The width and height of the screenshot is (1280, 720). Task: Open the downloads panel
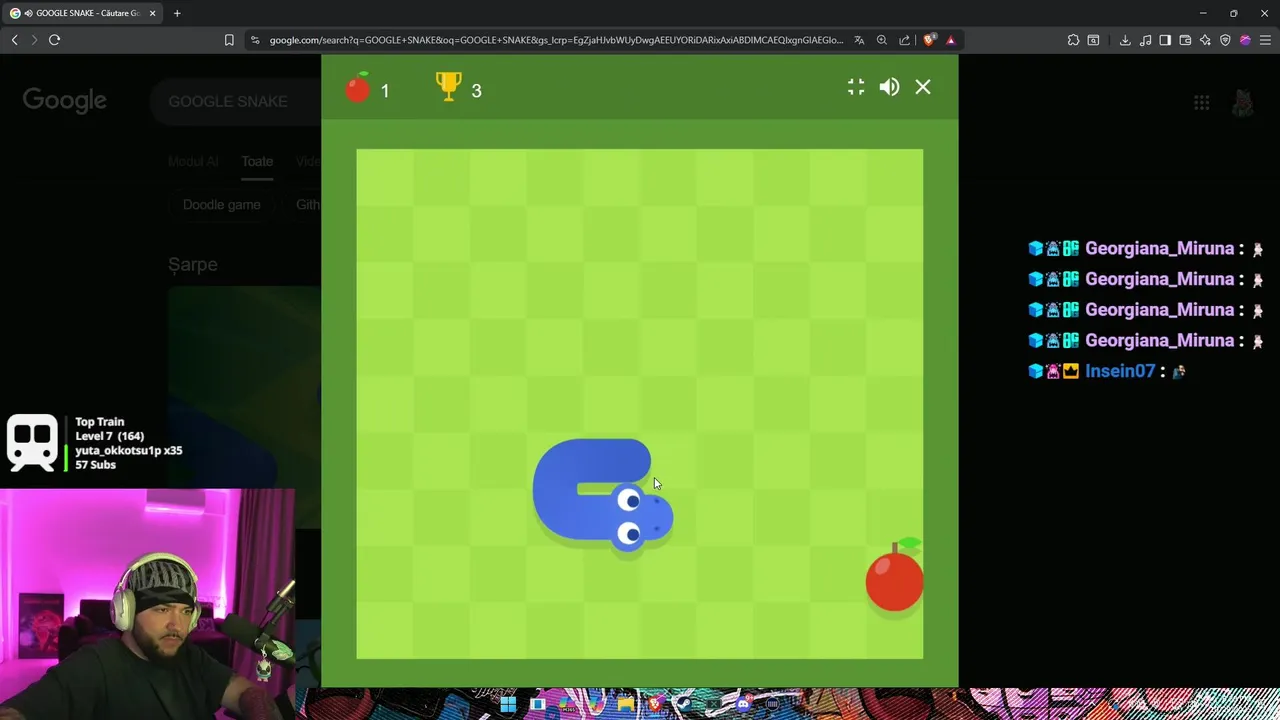coord(1125,40)
